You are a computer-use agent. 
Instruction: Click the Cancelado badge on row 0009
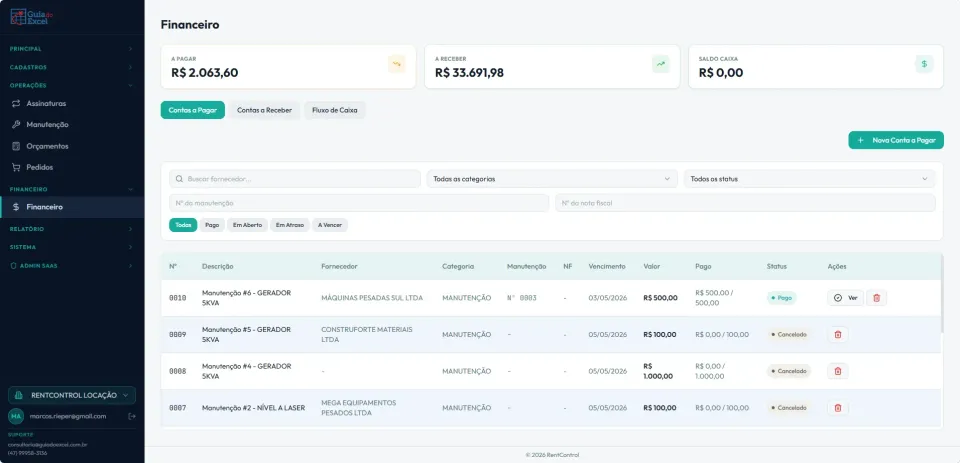tap(789, 334)
